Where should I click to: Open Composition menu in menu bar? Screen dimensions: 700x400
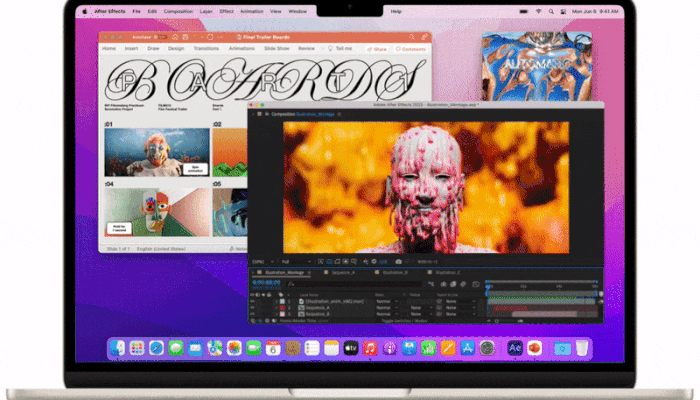(178, 12)
